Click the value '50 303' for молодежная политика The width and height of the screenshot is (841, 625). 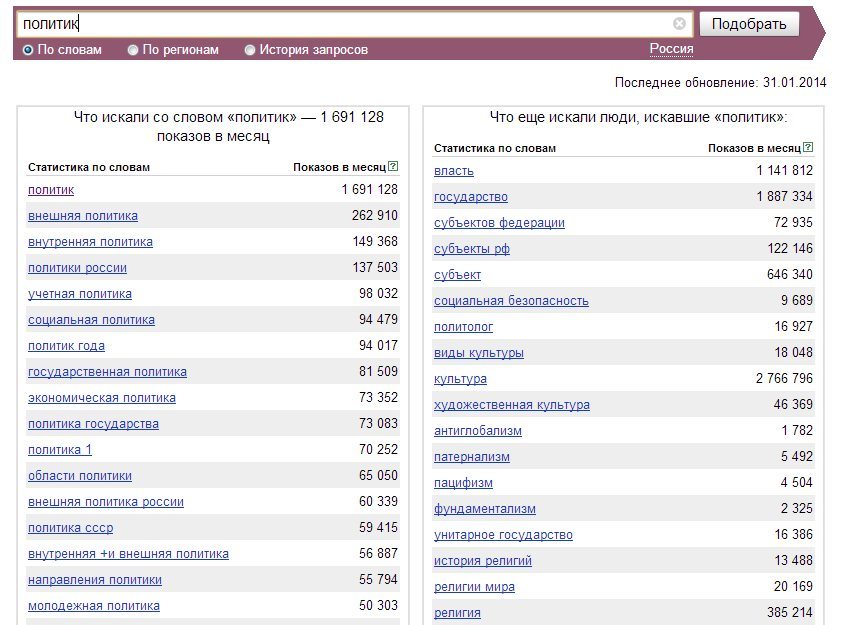378,605
